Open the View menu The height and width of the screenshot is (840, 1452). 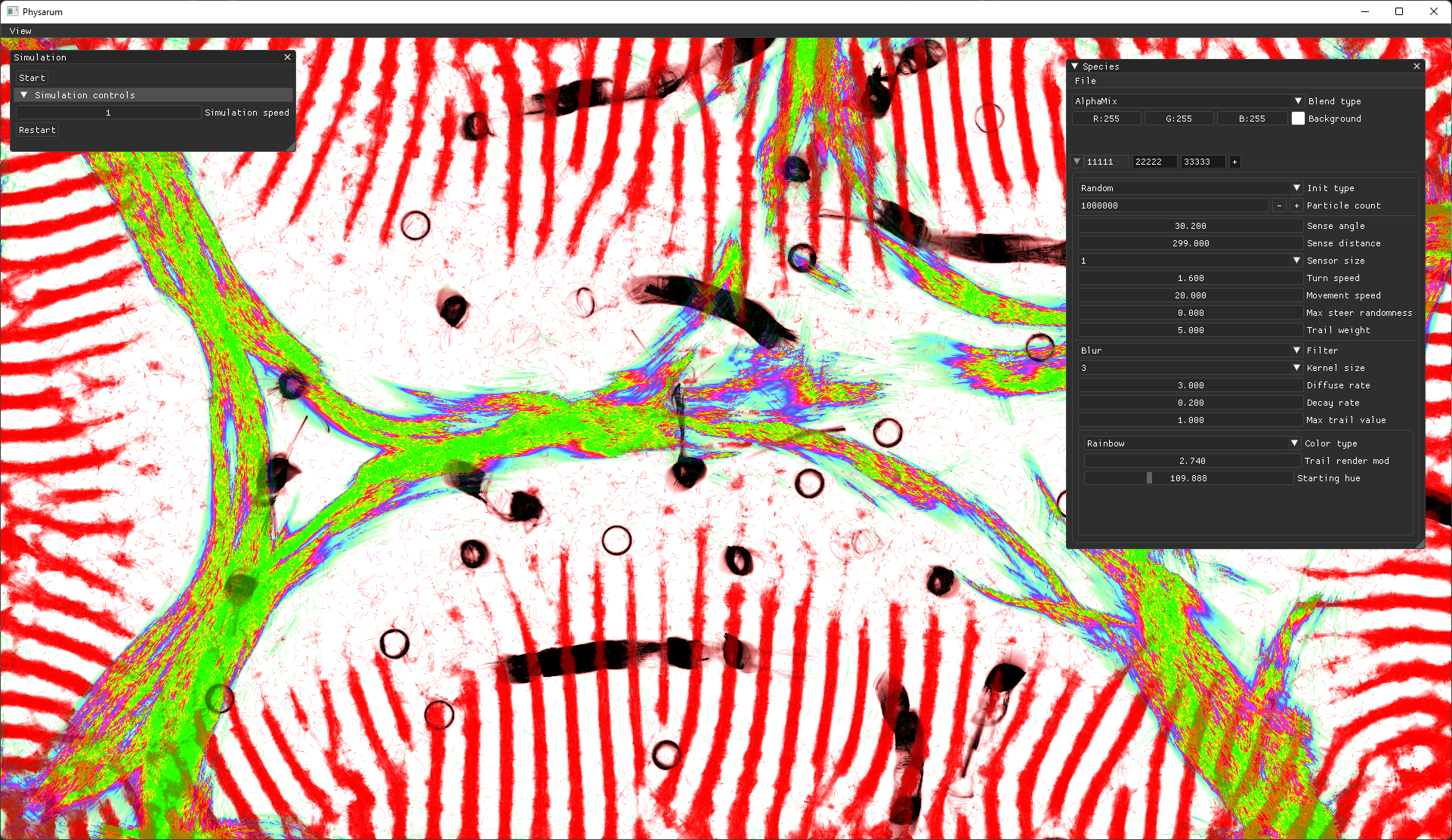(x=20, y=31)
